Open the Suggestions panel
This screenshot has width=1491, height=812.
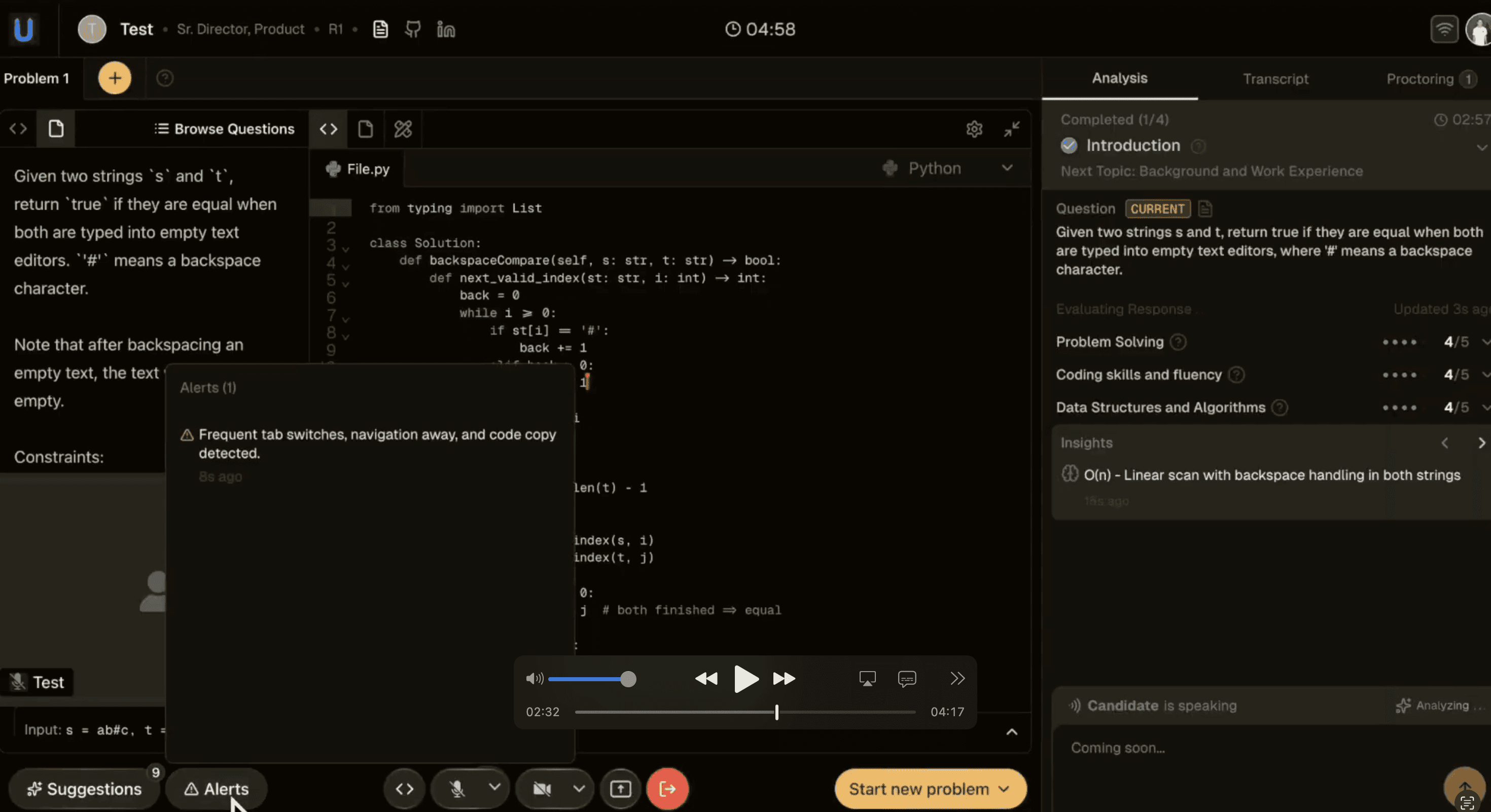(x=85, y=789)
